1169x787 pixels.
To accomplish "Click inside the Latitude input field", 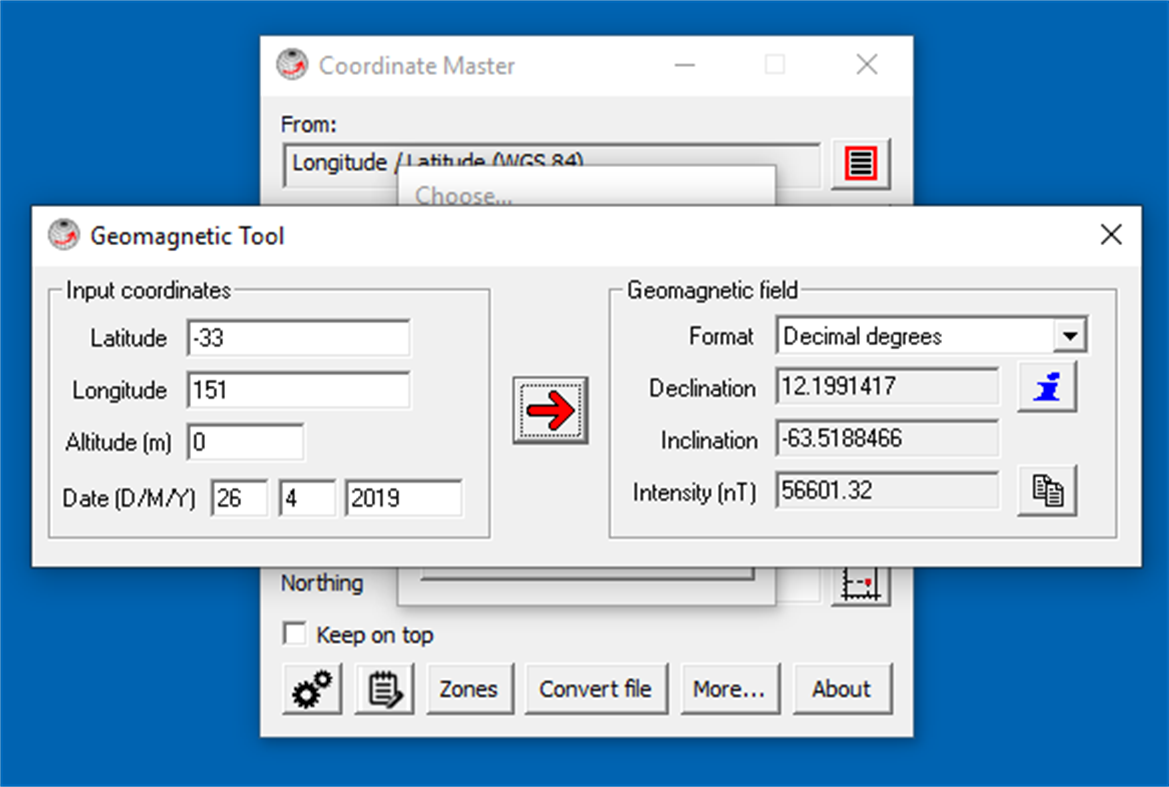I will pos(297,338).
